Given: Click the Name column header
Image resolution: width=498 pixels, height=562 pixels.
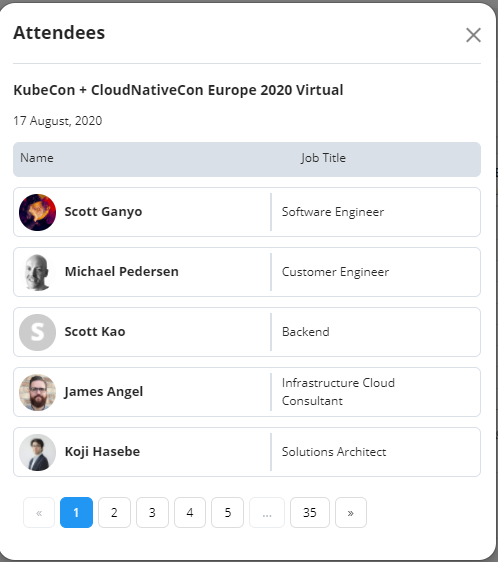Looking at the screenshot, I should click(37, 158).
